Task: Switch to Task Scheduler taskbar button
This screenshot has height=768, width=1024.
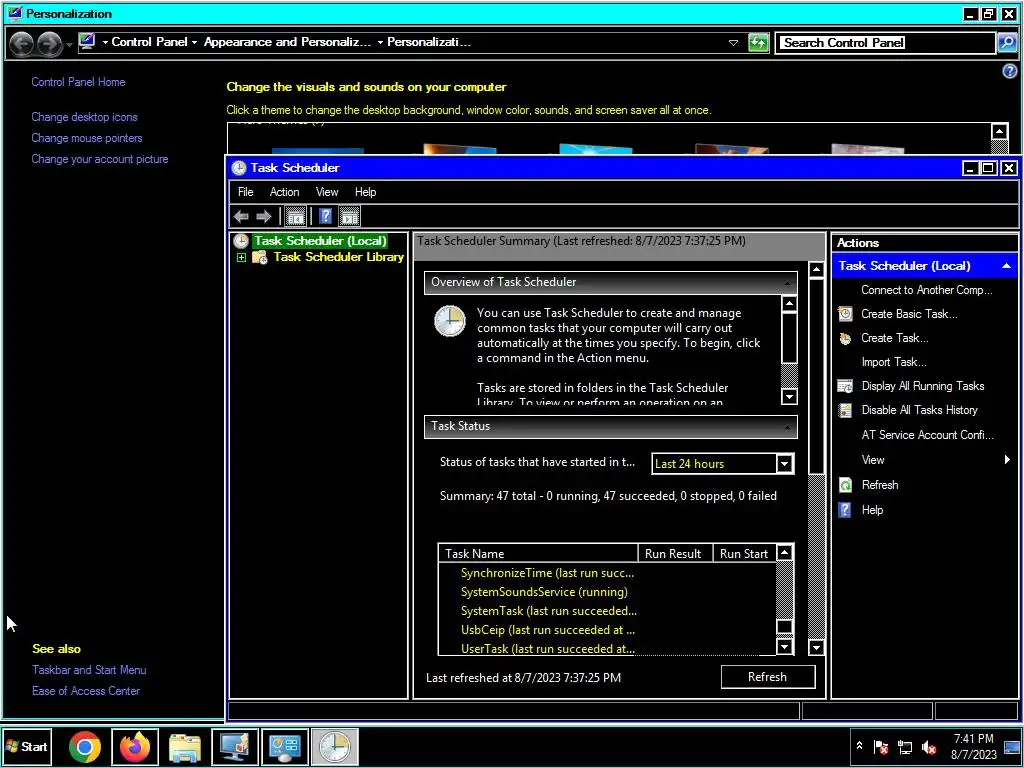Action: (x=335, y=746)
